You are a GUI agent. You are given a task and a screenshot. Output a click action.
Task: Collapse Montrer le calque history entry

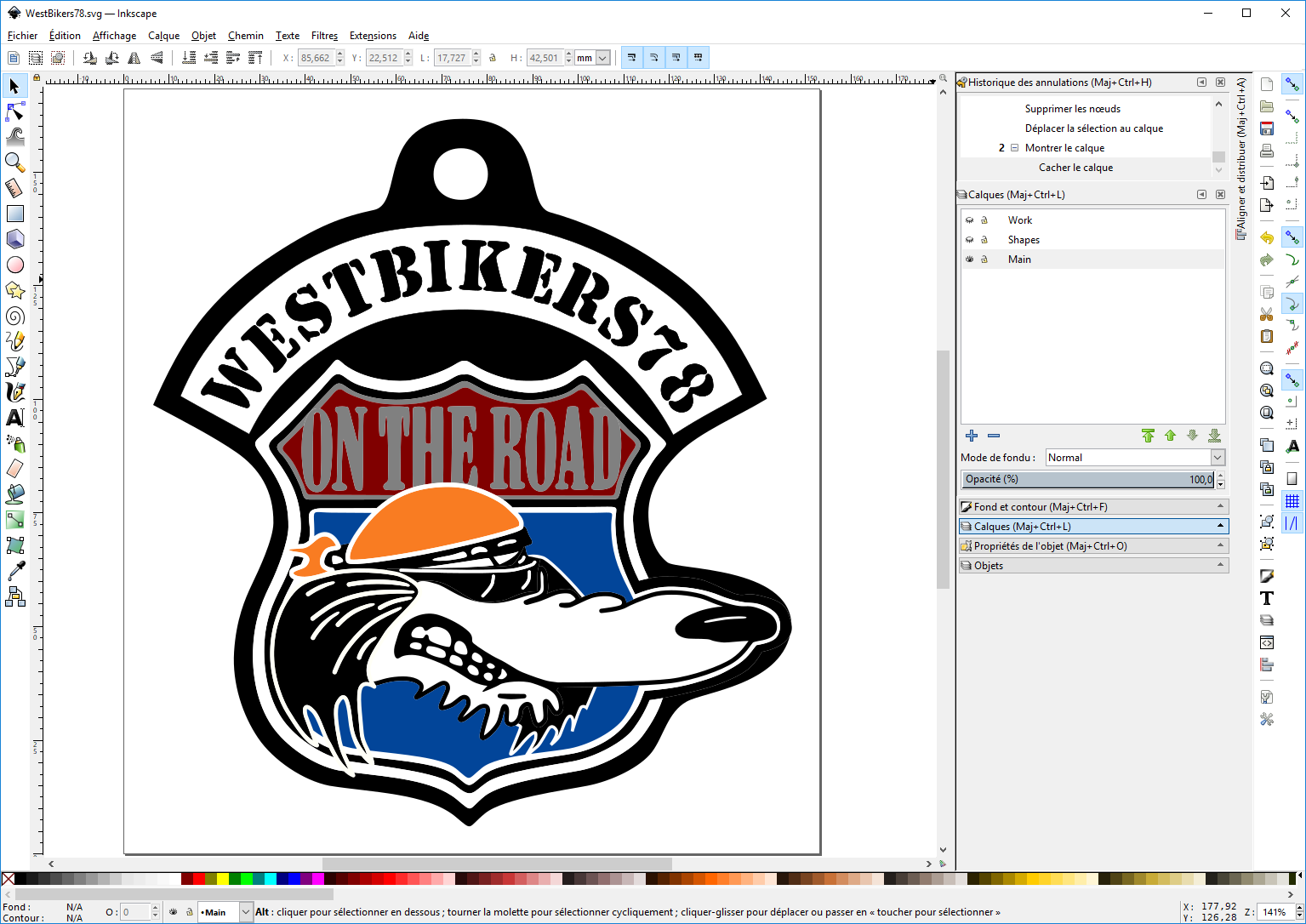(x=1014, y=148)
